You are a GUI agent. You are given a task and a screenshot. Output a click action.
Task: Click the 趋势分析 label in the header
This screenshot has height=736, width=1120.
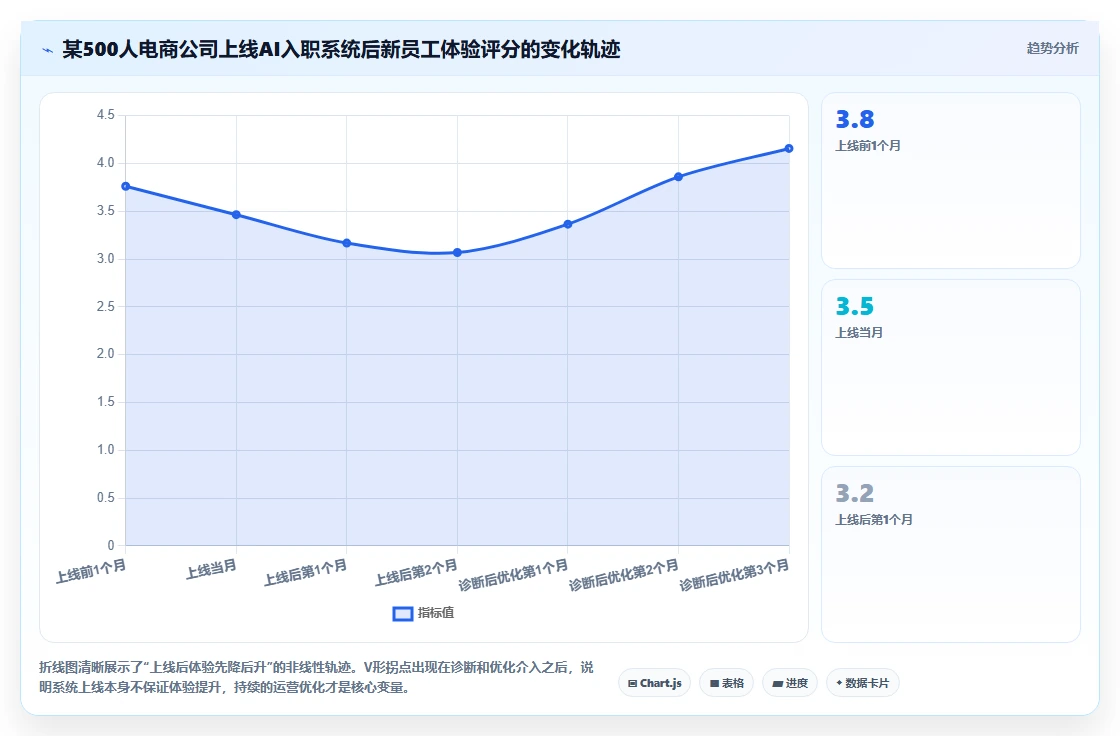[1052, 49]
